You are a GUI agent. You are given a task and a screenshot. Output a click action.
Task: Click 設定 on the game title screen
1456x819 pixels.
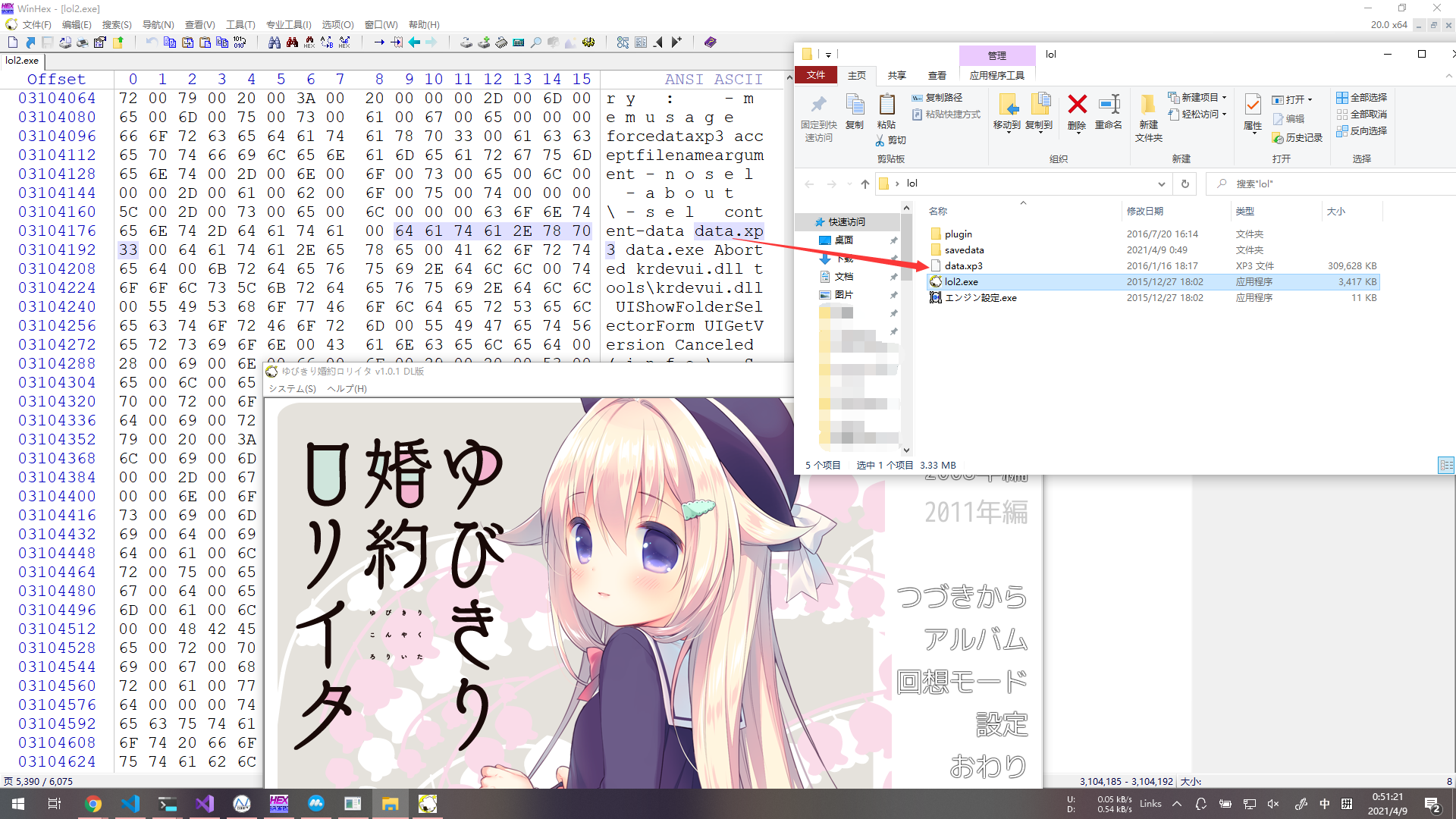[x=1001, y=724]
